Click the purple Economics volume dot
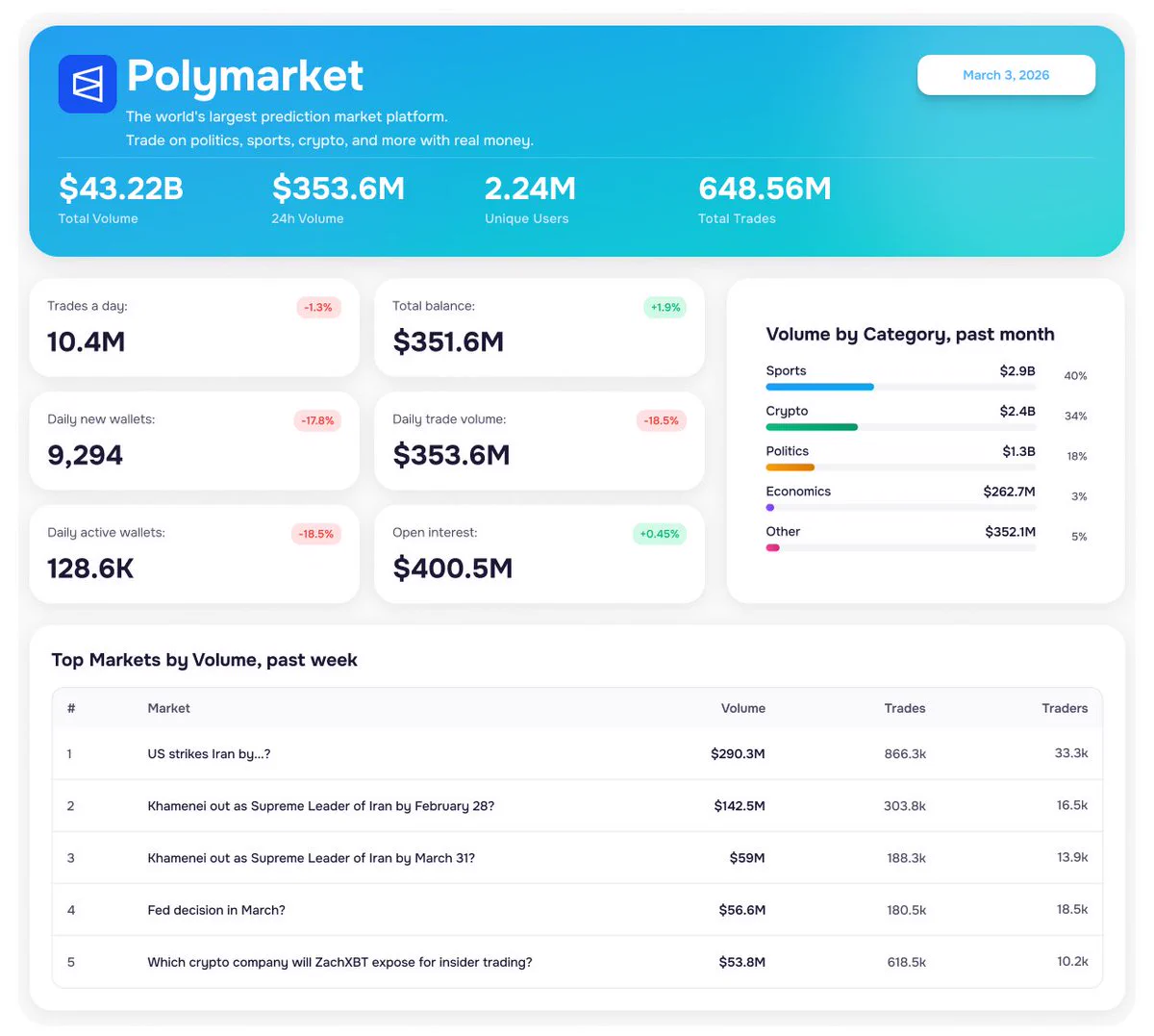1154x1036 pixels. click(x=770, y=508)
